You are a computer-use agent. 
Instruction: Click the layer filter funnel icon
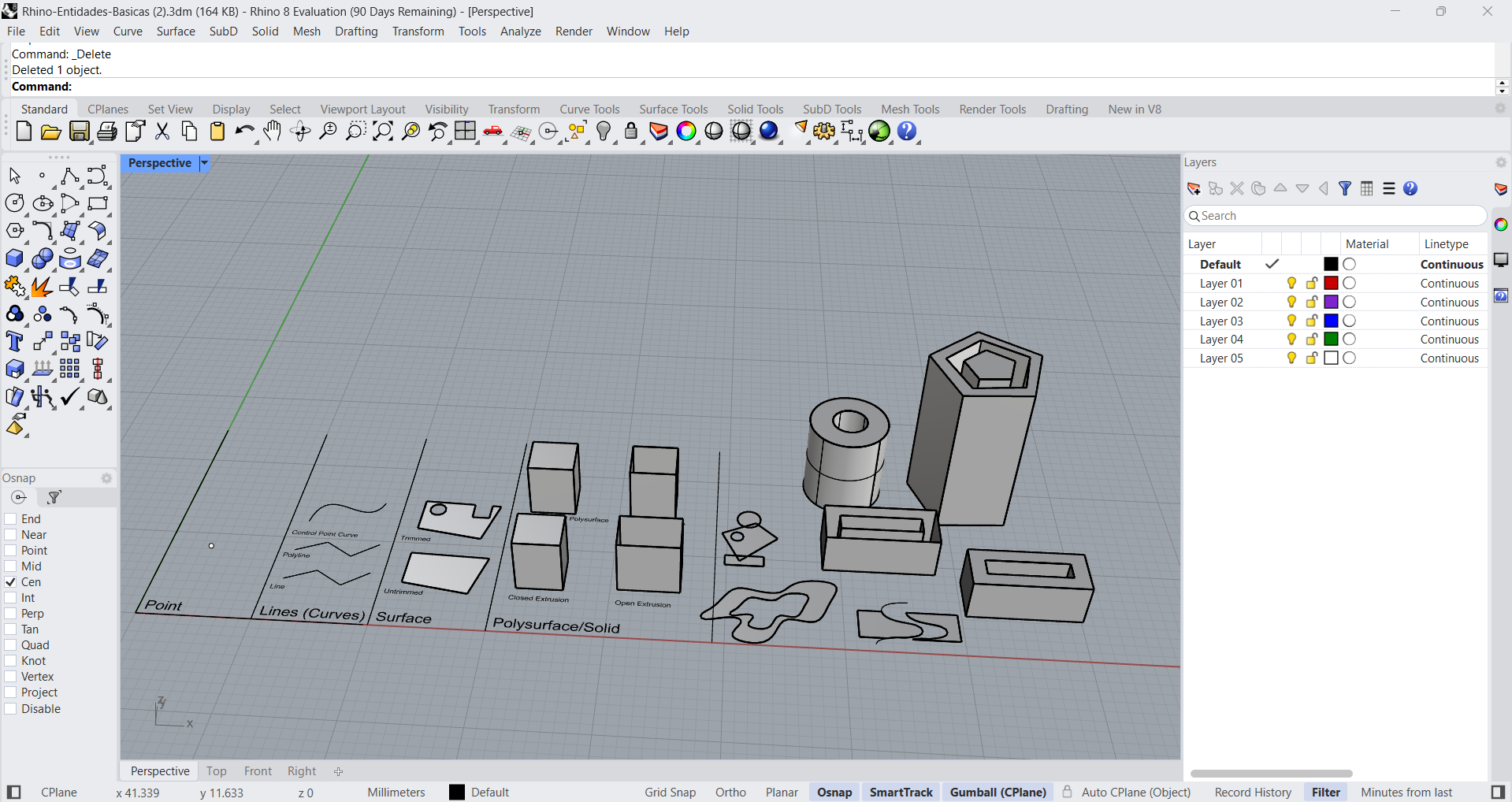coord(1345,188)
